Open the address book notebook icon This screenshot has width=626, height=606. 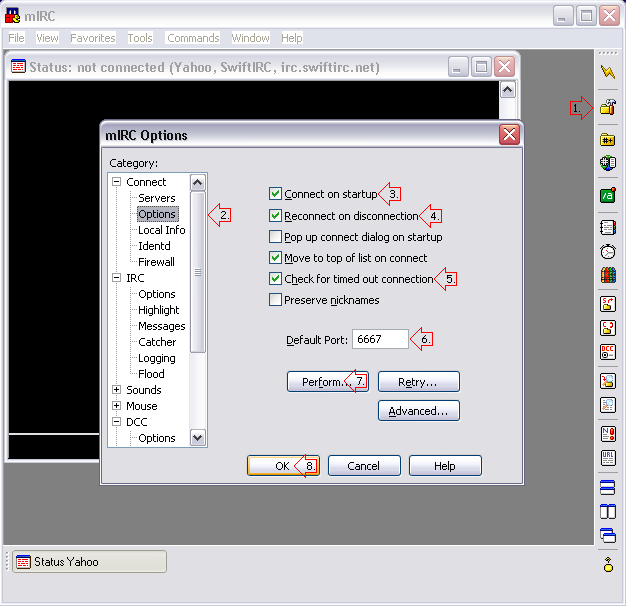[x=608, y=228]
